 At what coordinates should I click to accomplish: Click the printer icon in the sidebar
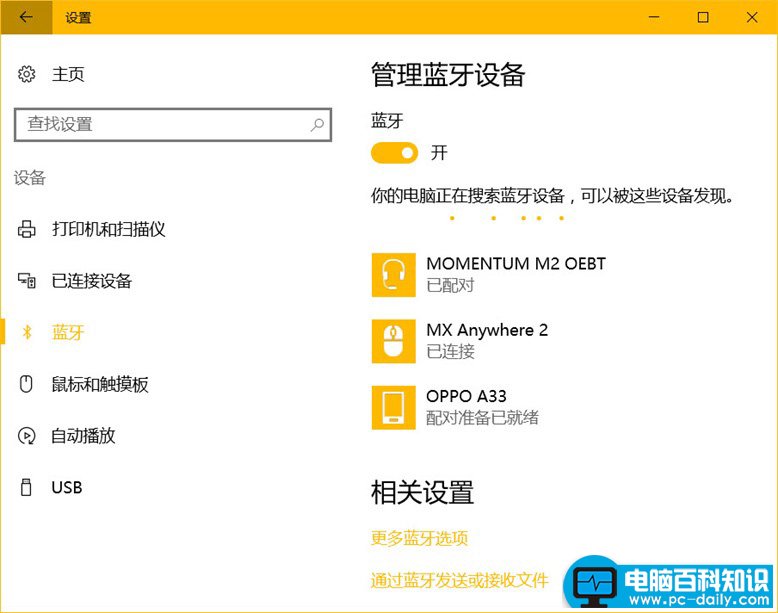(26, 229)
